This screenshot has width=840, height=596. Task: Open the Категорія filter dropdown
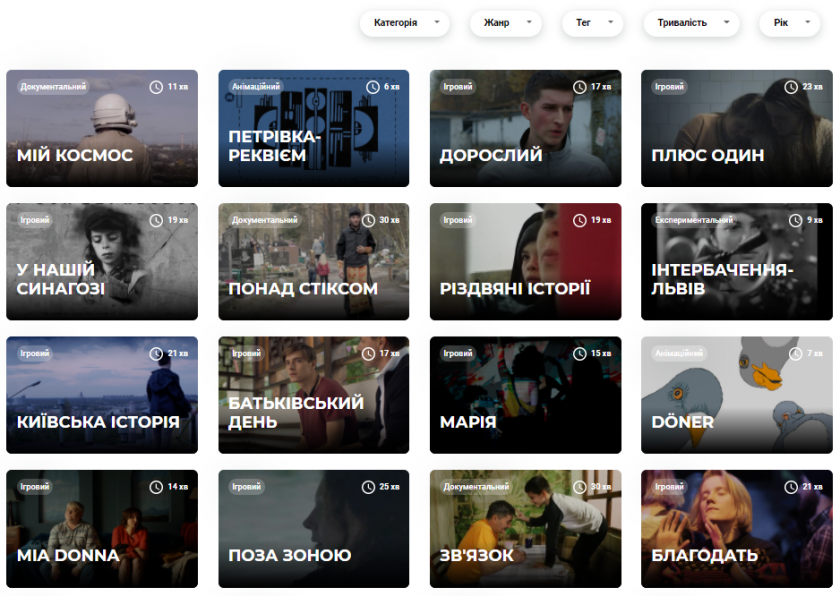point(405,23)
